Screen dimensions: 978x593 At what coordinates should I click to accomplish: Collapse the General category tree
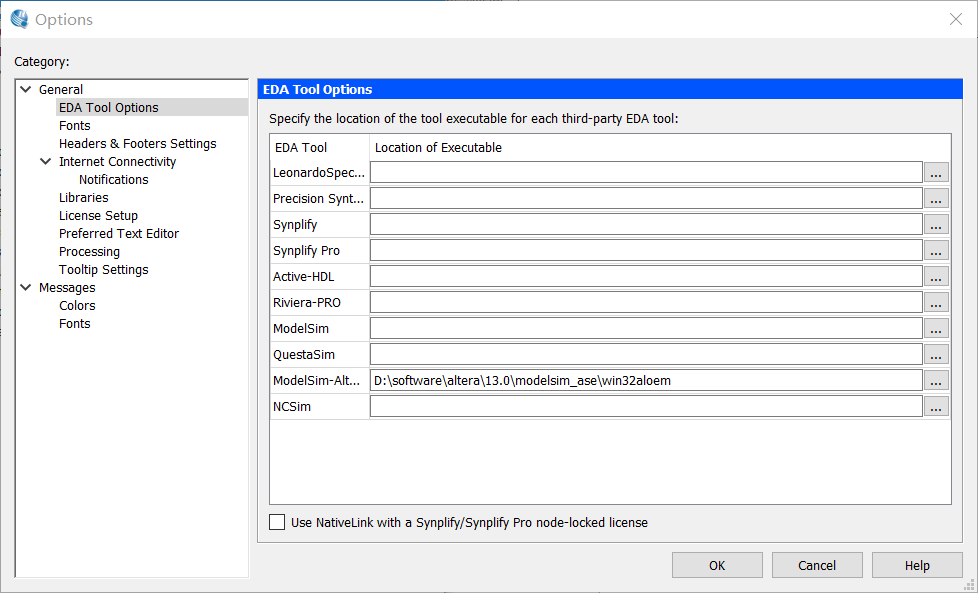click(26, 89)
